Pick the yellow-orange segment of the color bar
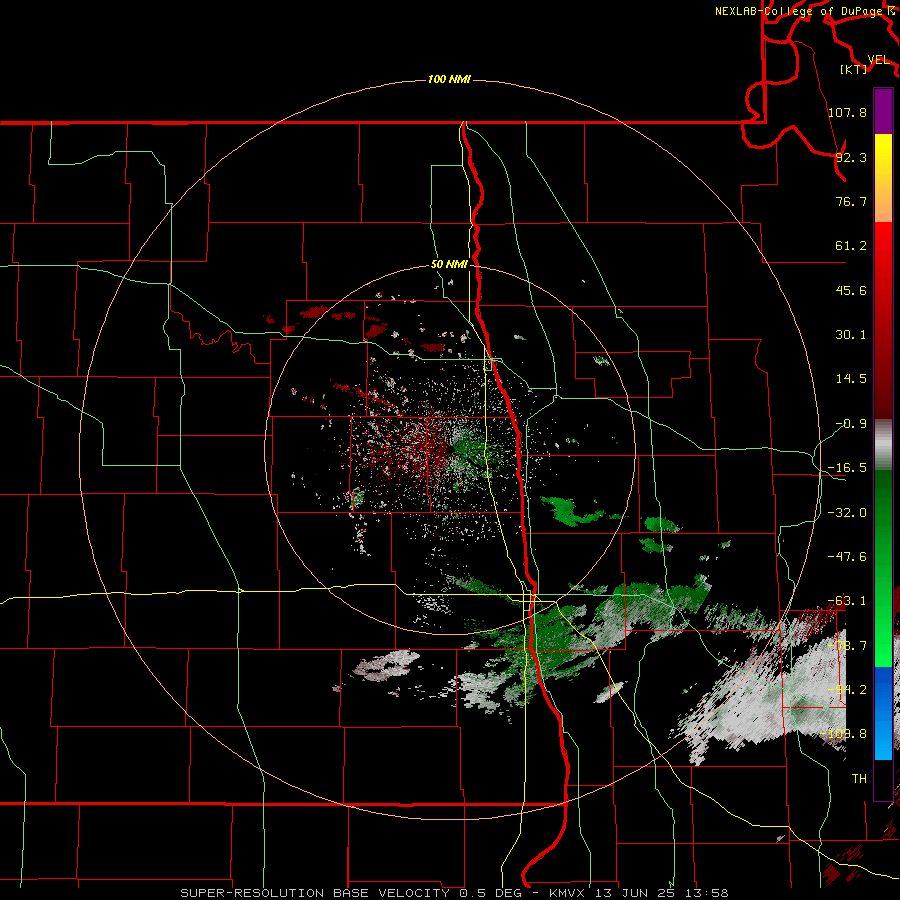 883,178
